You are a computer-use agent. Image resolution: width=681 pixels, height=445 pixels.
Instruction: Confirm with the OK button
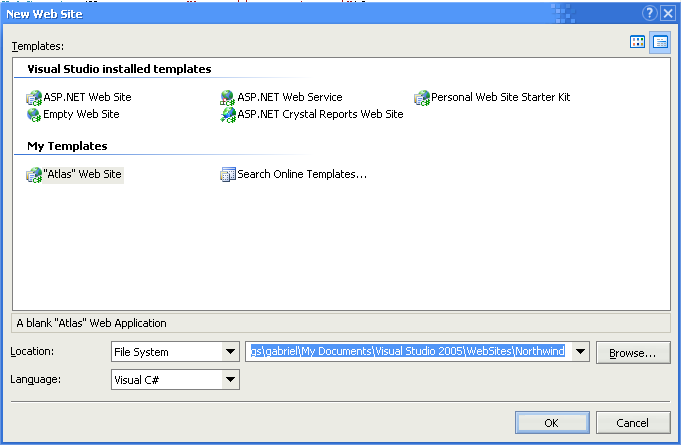click(552, 422)
